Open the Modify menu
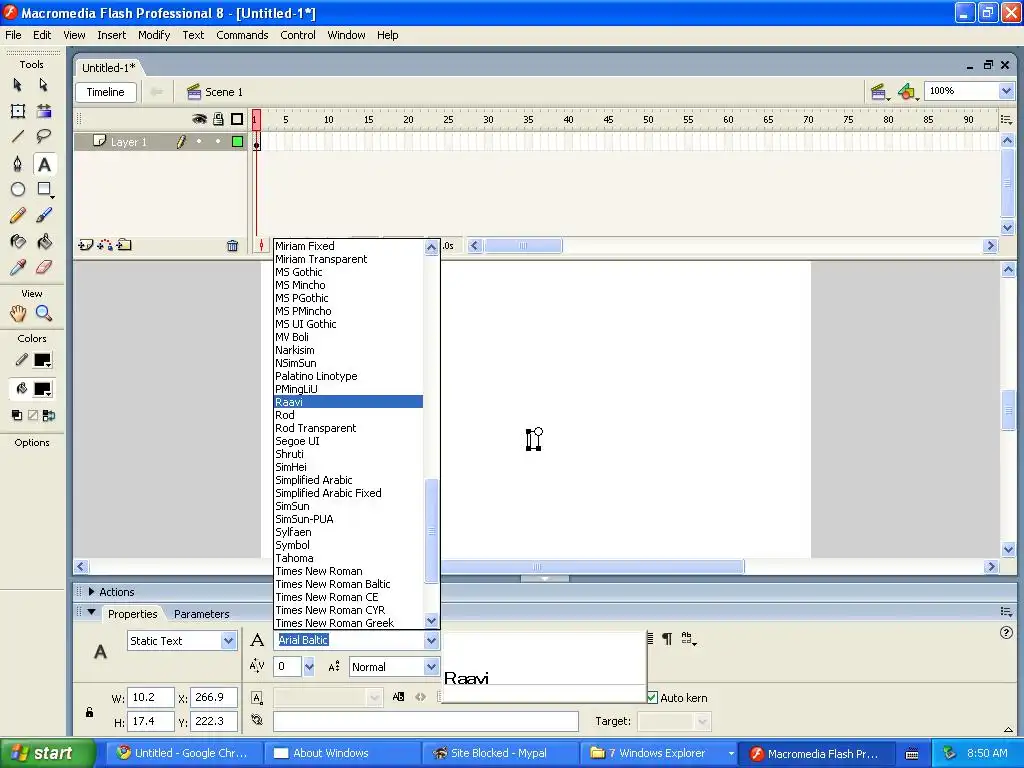Image resolution: width=1024 pixels, height=768 pixels. click(154, 35)
